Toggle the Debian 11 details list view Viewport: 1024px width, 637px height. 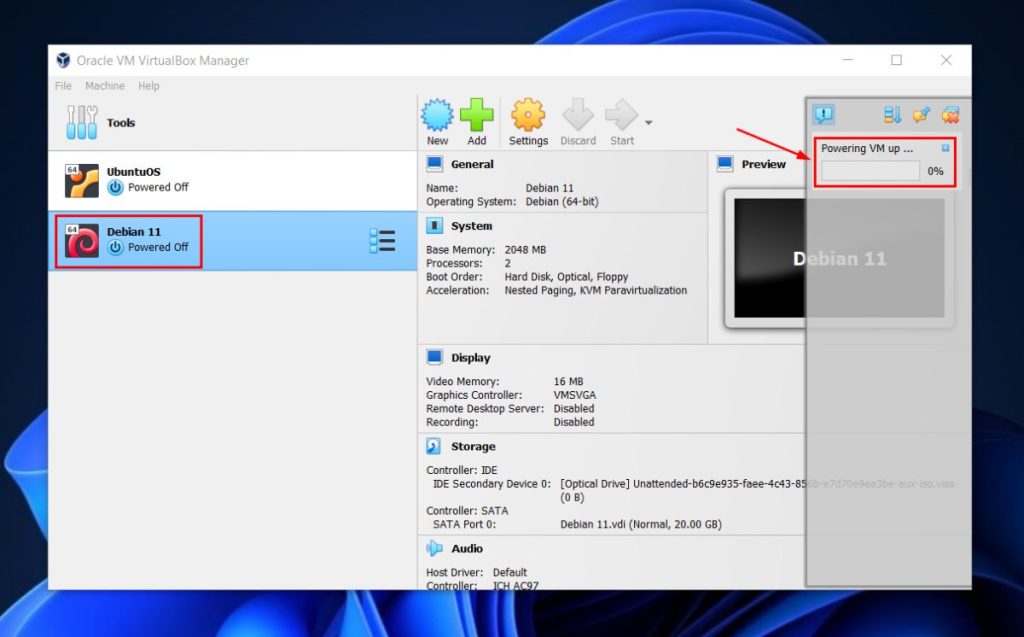383,240
